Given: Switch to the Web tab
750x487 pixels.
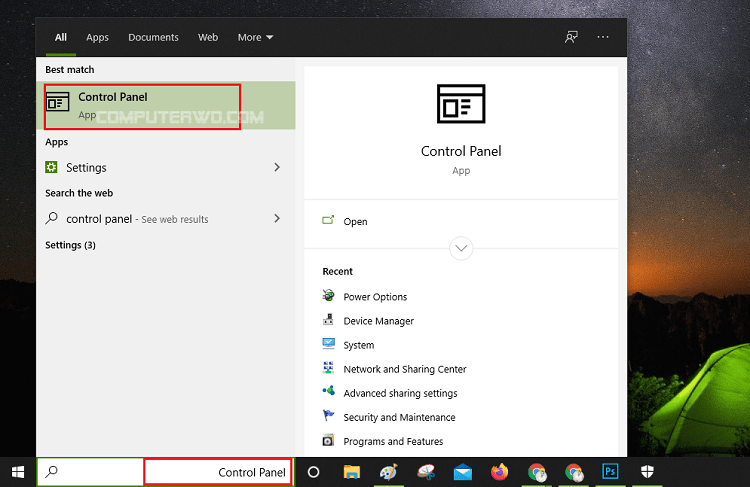Looking at the screenshot, I should (208, 37).
